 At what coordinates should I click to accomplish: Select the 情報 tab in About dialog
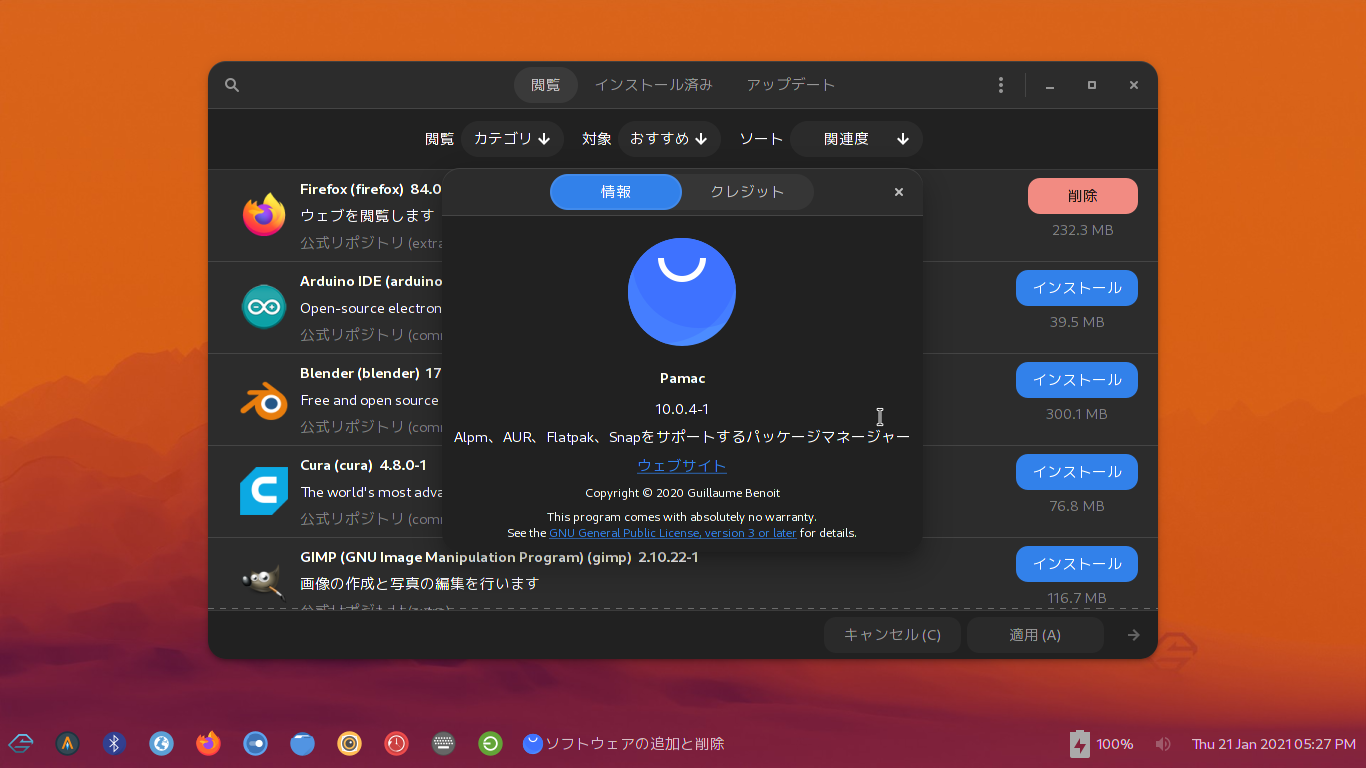point(616,192)
